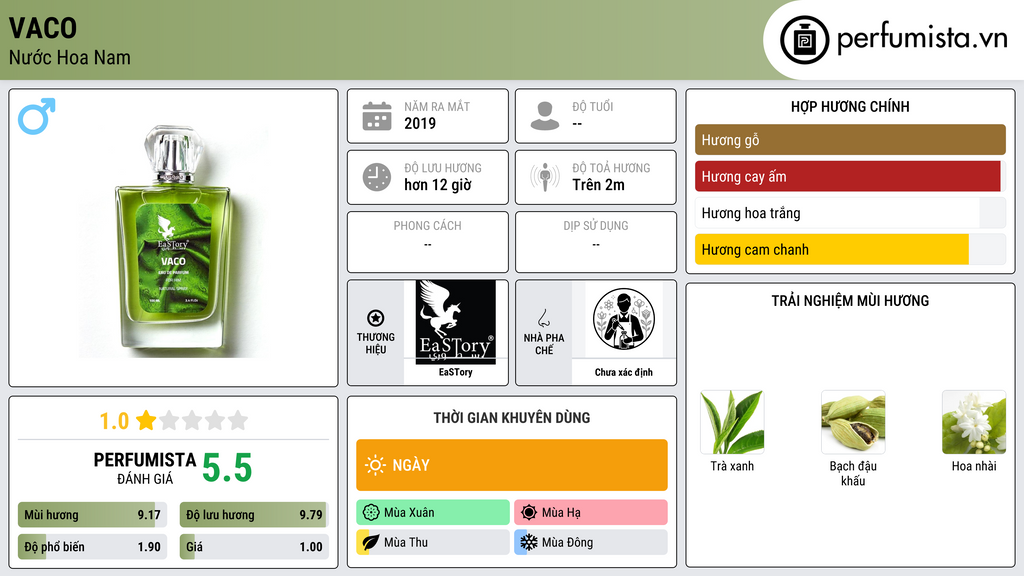Click the Hương gỗ accord bar

850,140
